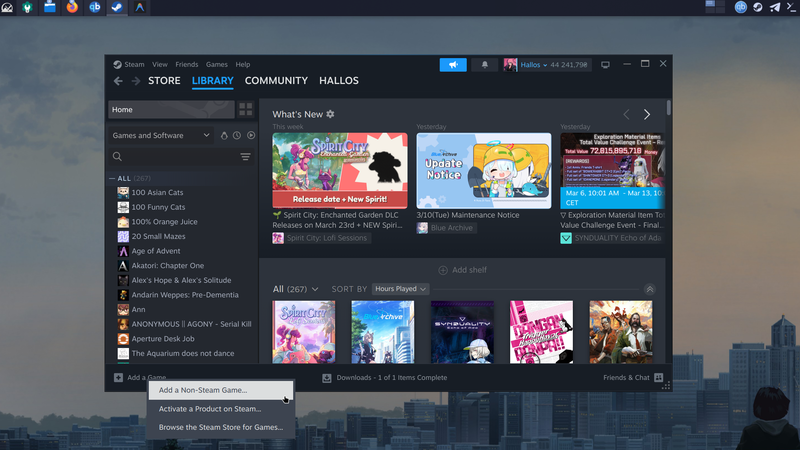Switch to Big Picture mode monitor icon
Viewport: 800px width, 450px height.
tap(605, 65)
